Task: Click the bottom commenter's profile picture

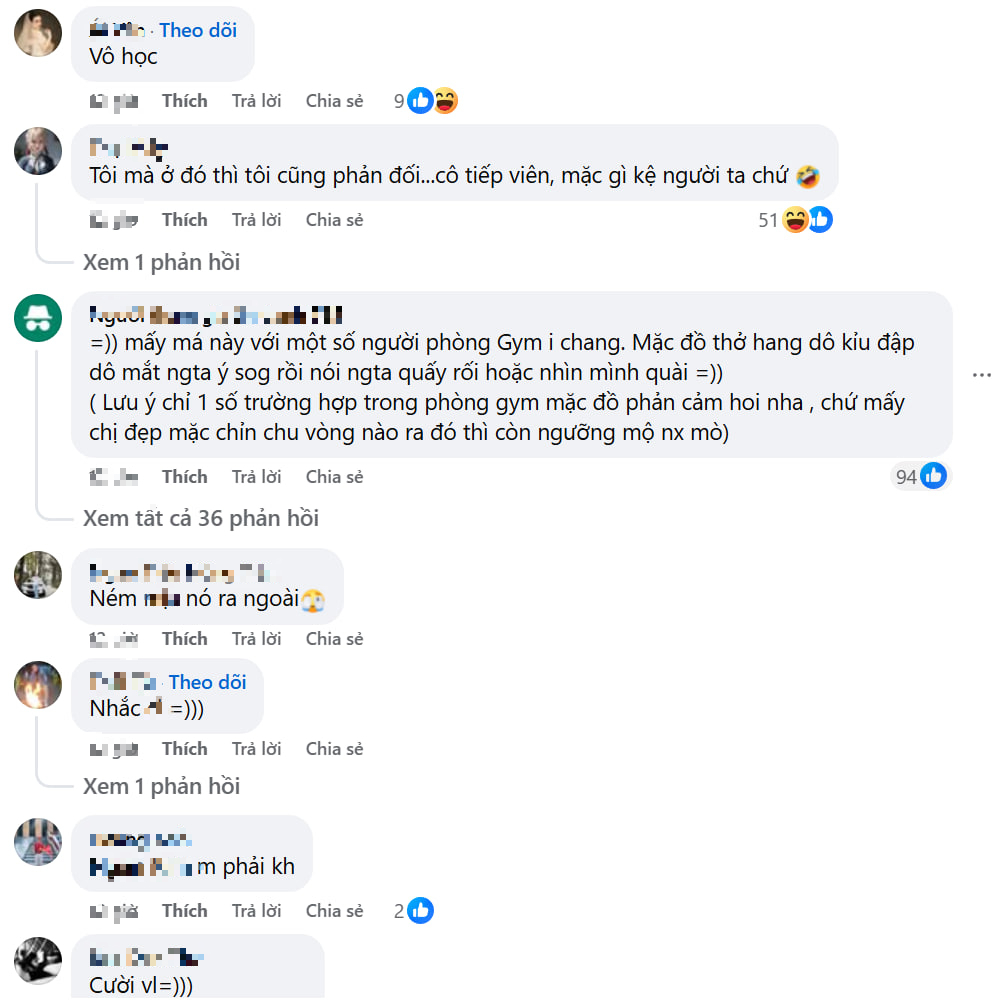Action: 37,963
